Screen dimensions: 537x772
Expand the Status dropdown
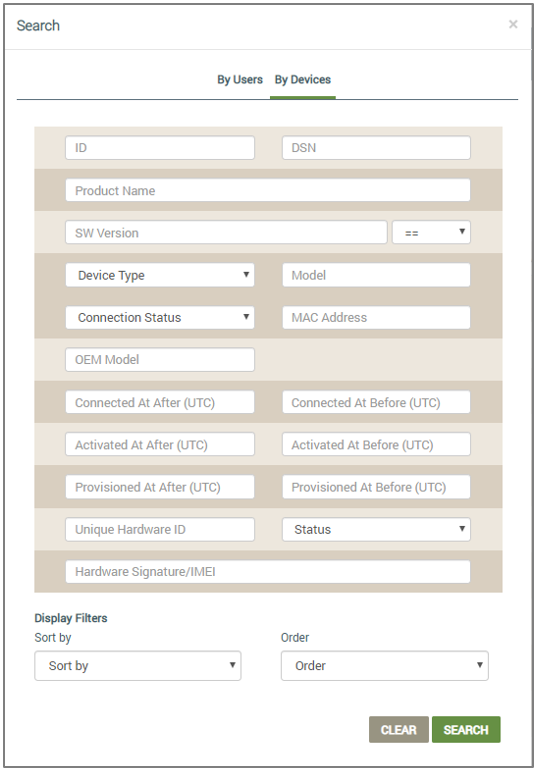376,529
